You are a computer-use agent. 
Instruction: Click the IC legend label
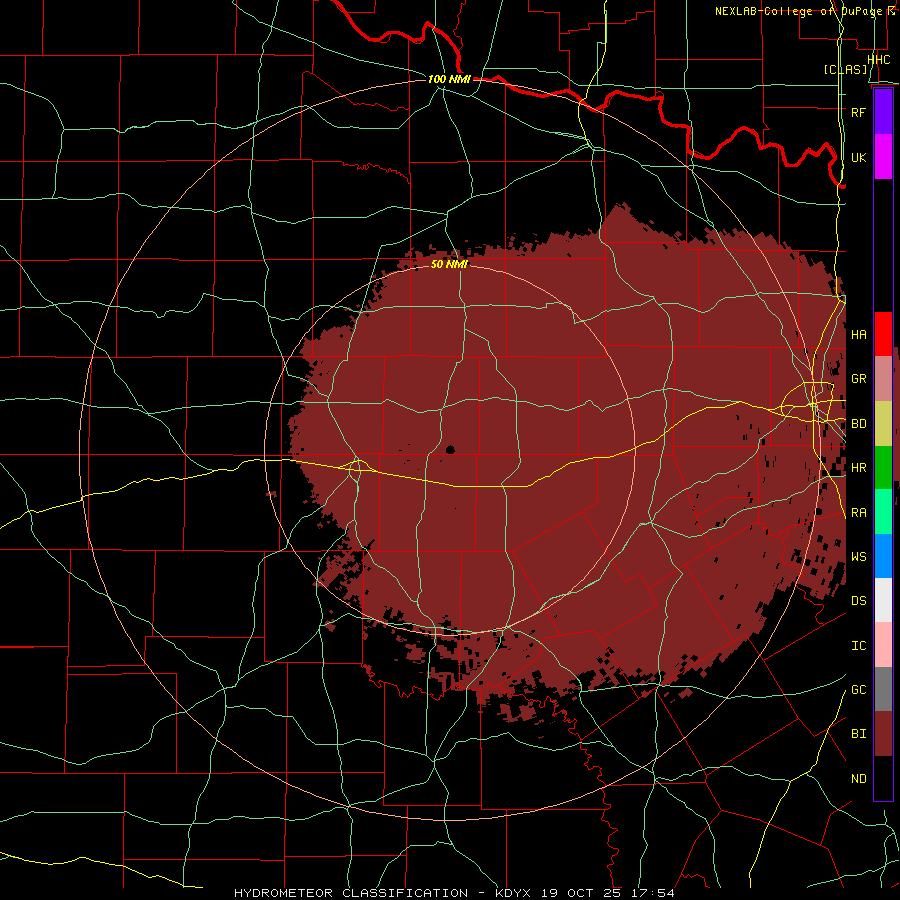point(858,646)
